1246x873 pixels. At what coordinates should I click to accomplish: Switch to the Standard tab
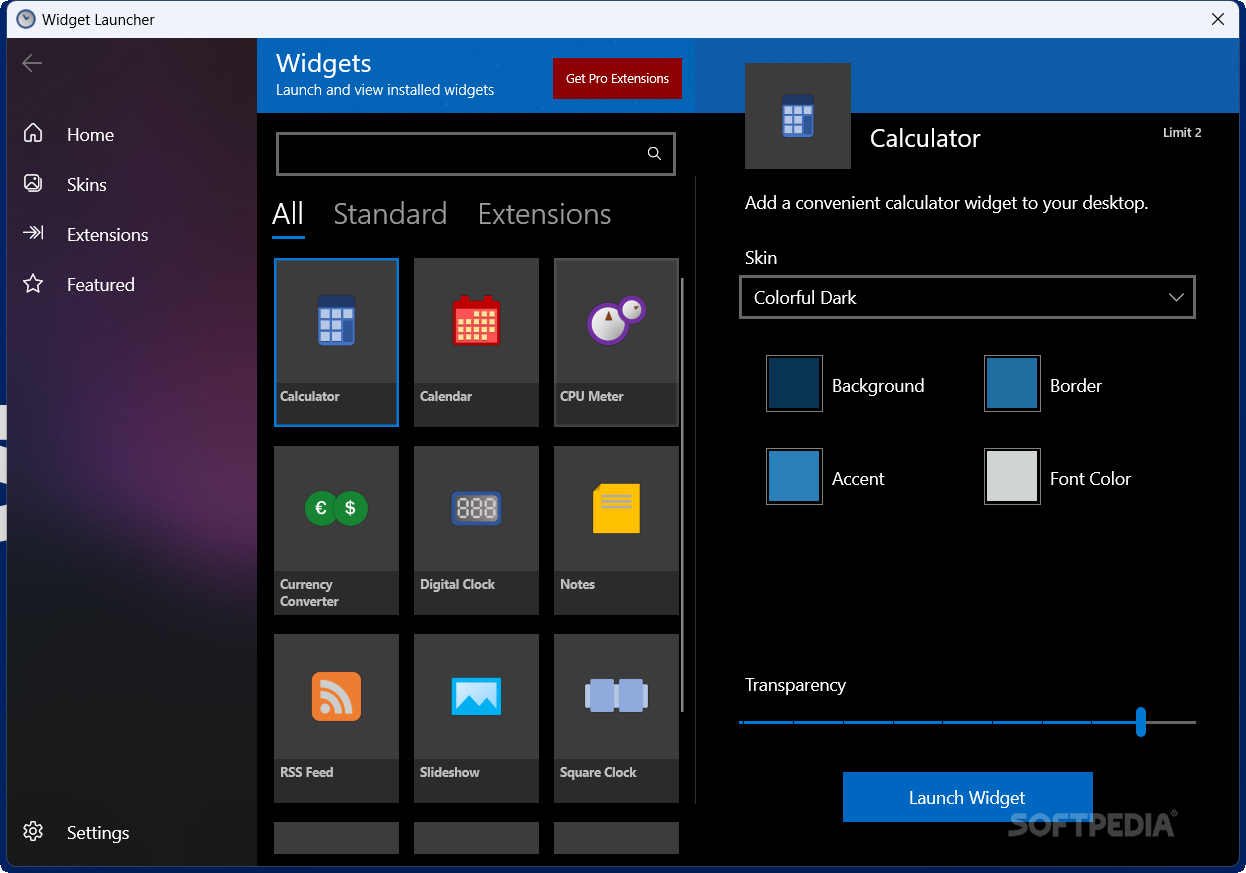(x=390, y=214)
